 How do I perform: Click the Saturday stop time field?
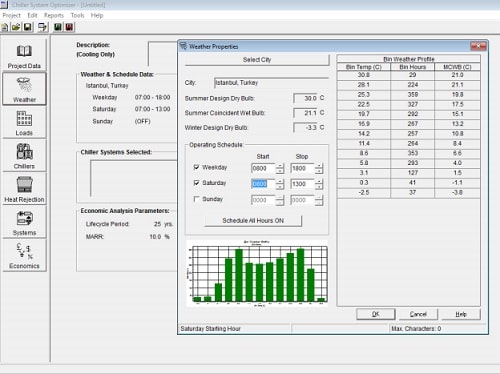pyautogui.click(x=303, y=184)
